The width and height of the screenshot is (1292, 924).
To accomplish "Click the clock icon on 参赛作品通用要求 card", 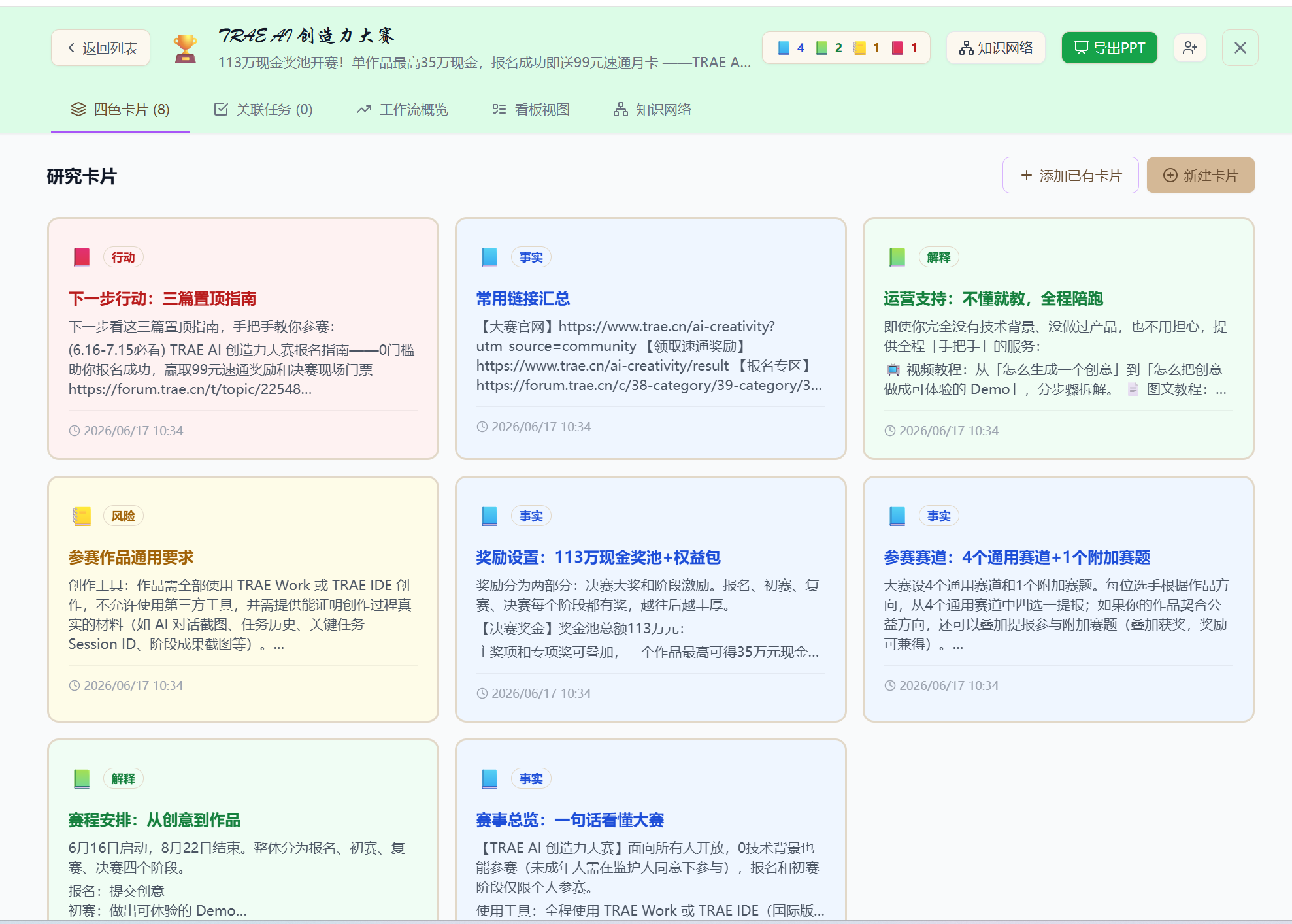I will pyautogui.click(x=75, y=685).
